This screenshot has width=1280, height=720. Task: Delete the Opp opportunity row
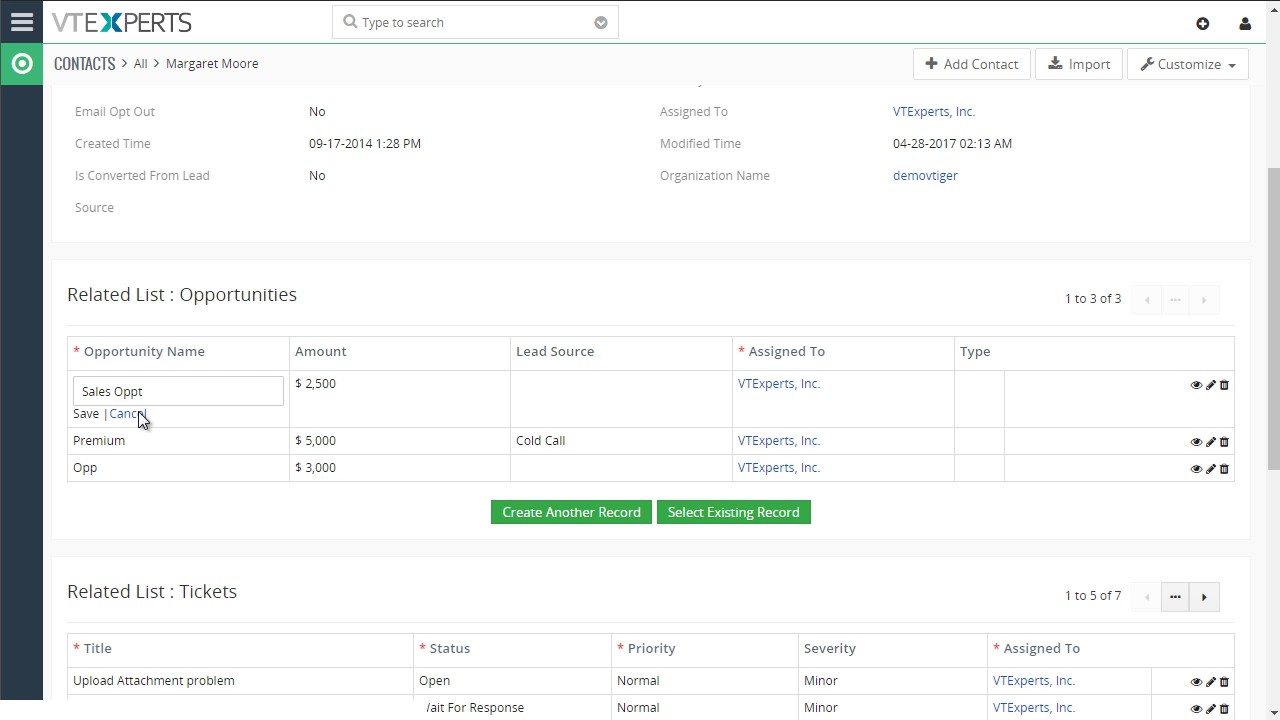(x=1224, y=469)
